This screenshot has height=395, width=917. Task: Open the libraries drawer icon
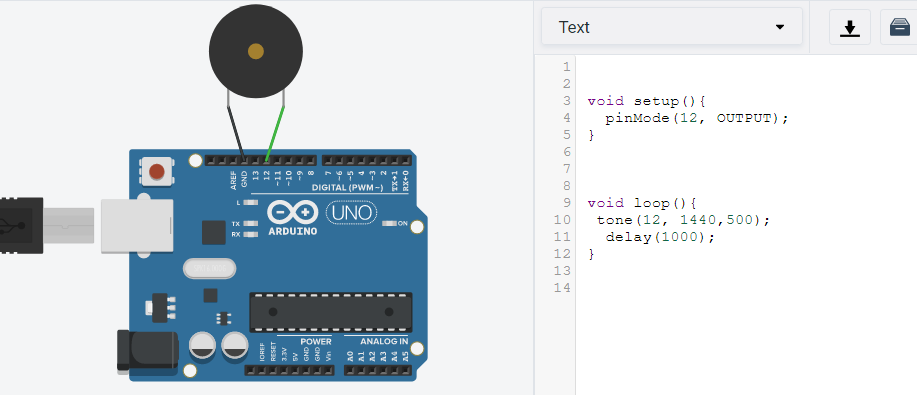[x=899, y=27]
